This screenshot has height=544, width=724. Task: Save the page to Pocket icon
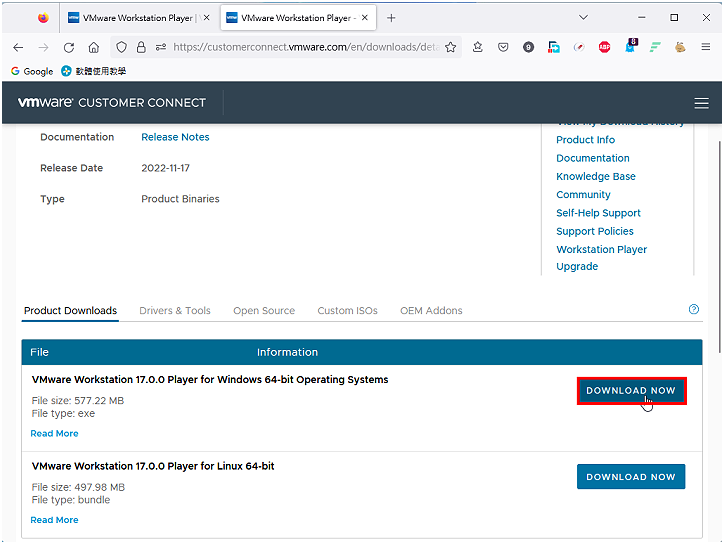point(503,47)
